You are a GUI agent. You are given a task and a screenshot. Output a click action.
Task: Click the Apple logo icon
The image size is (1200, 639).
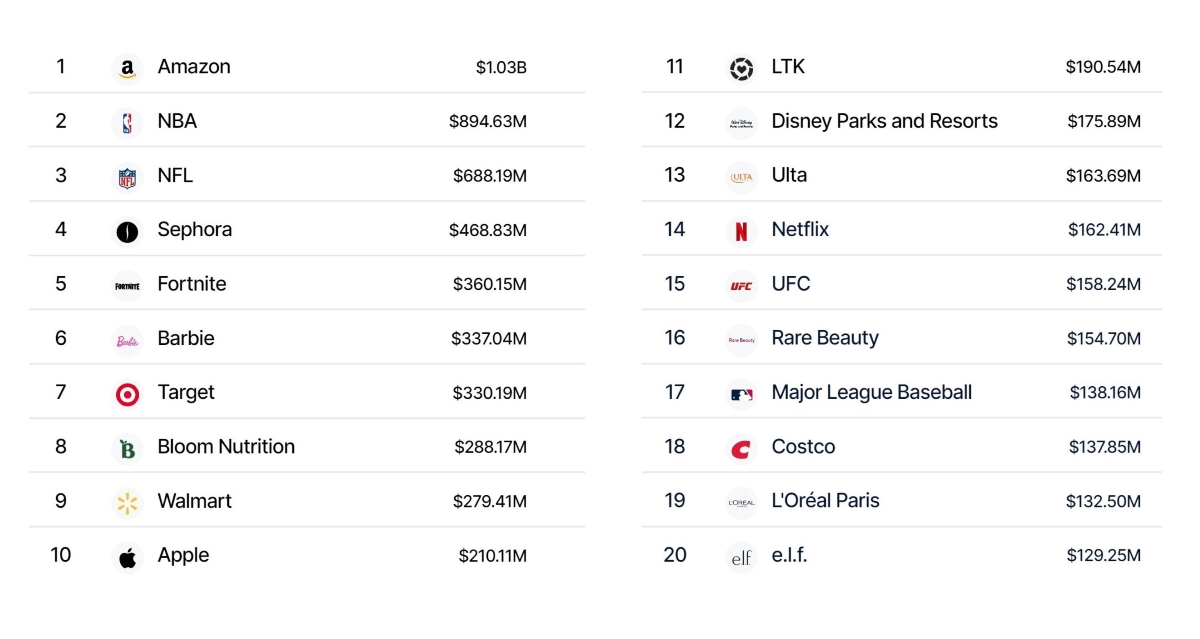click(x=127, y=557)
